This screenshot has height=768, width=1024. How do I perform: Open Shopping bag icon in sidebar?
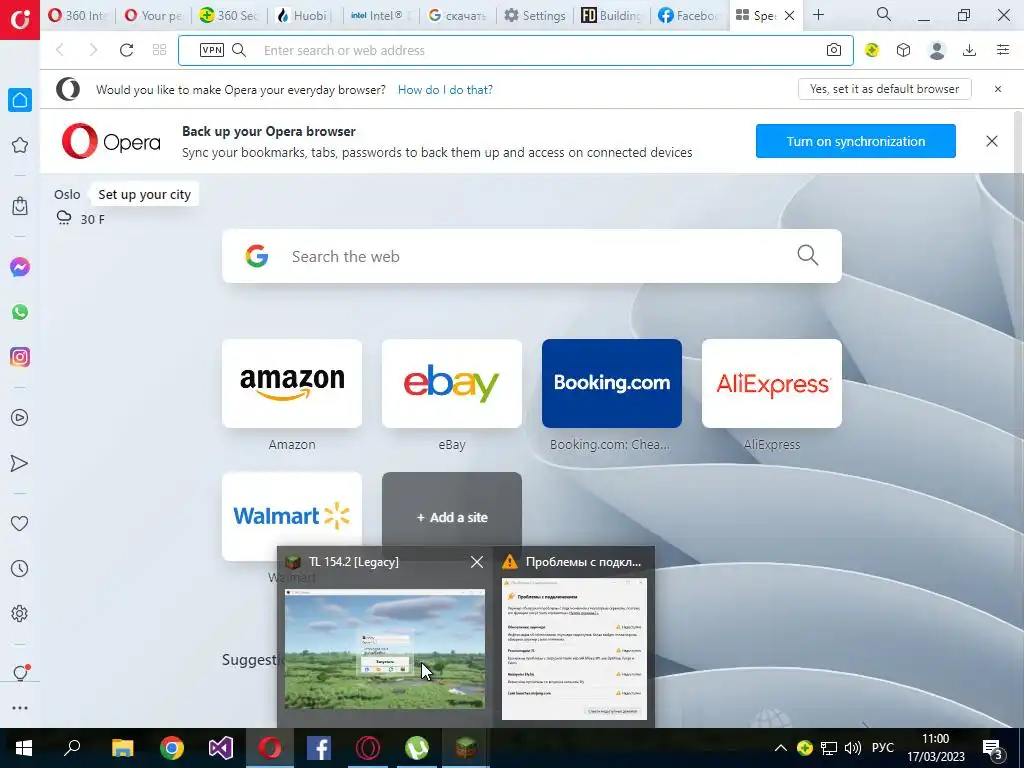point(20,206)
